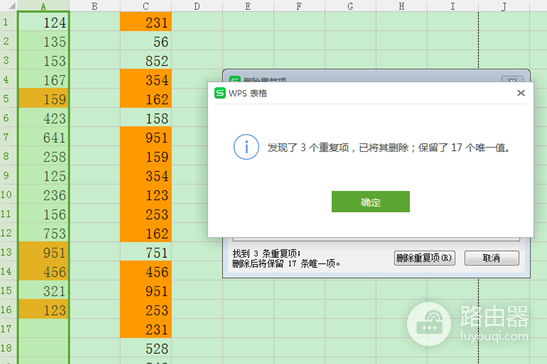Click cell A4 containing 167
This screenshot has width=547, height=364.
(44, 80)
